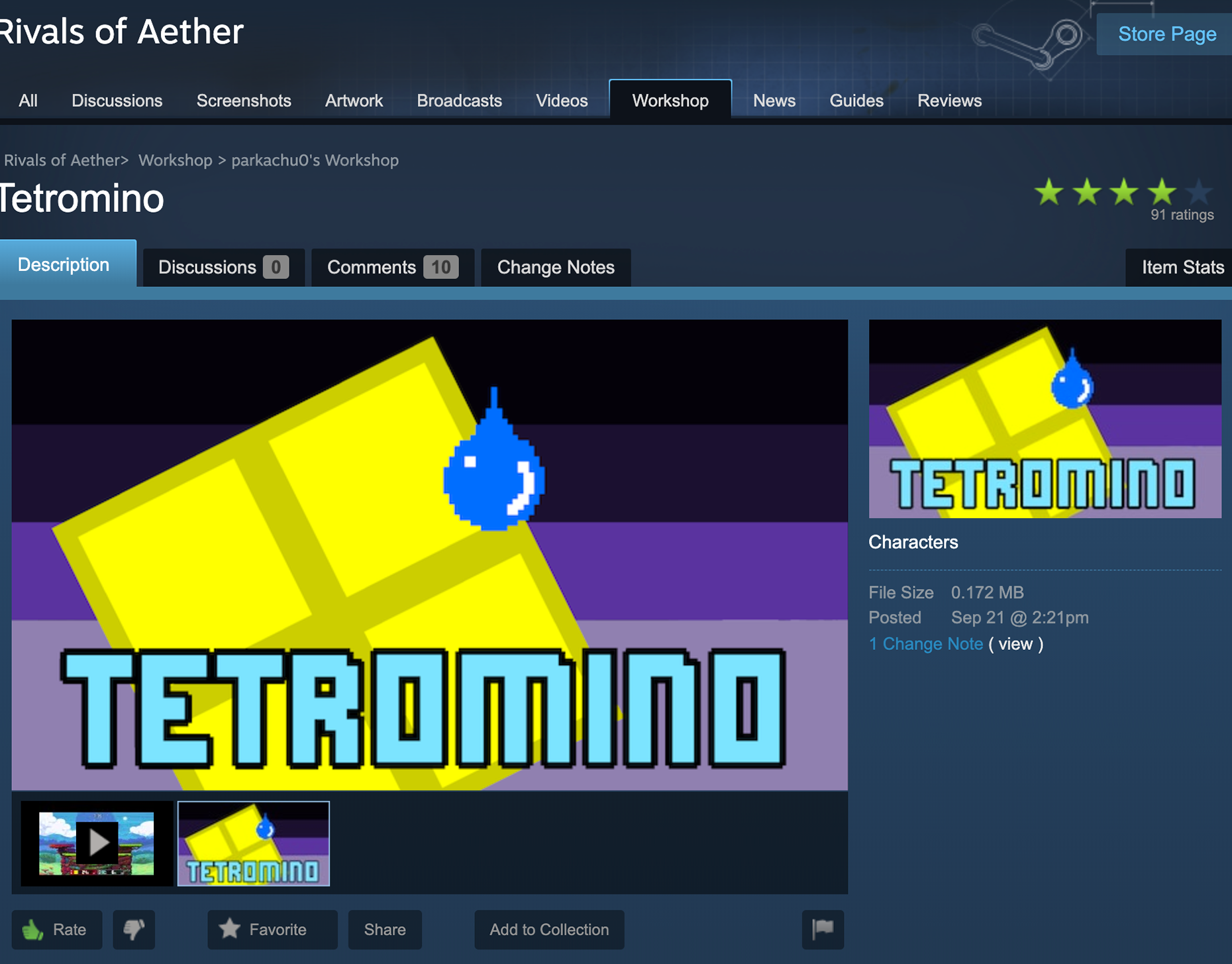Open item Discussions tab with 0 count
The height and width of the screenshot is (964, 1232).
pos(223,267)
